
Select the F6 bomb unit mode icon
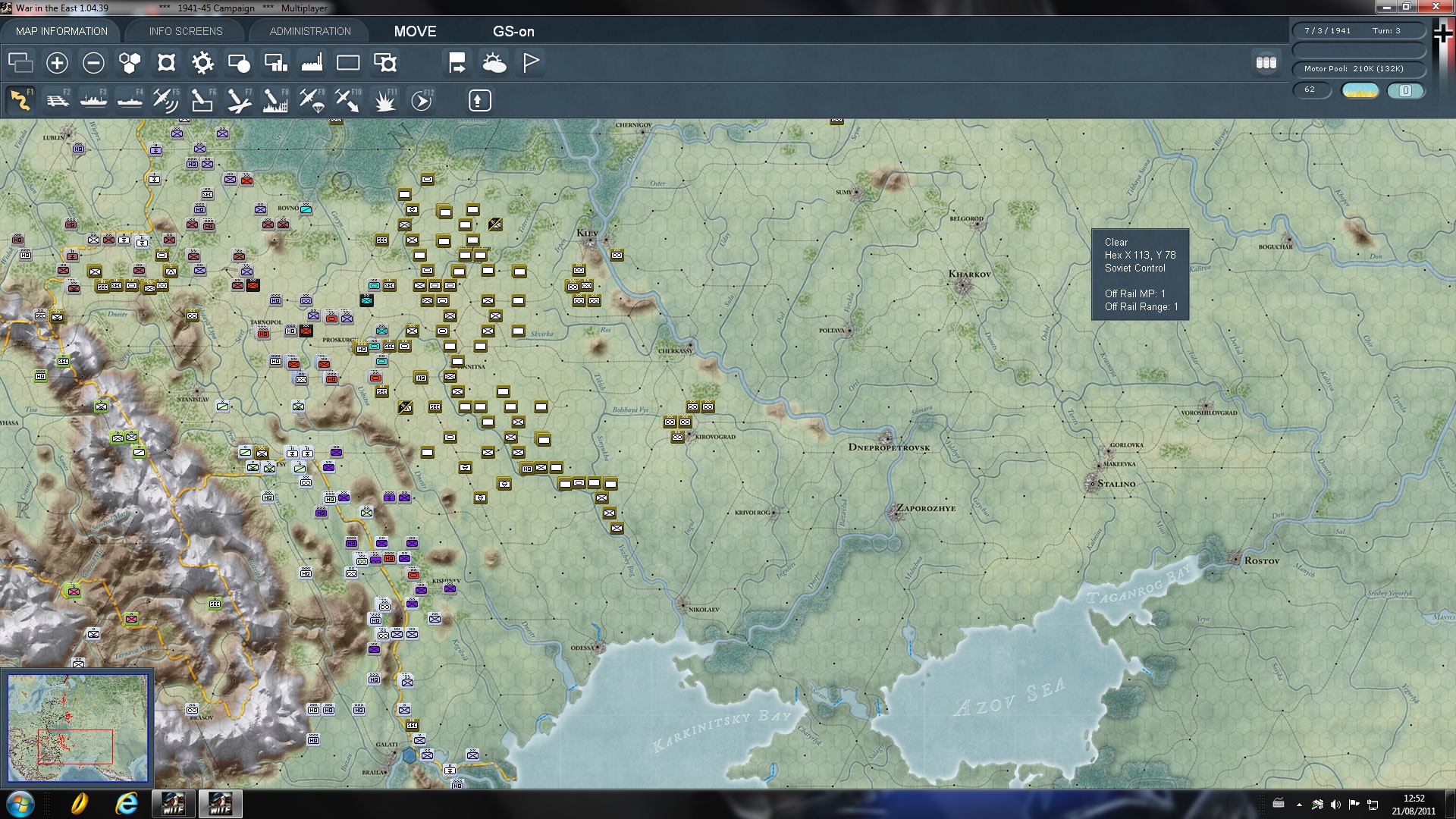(202, 100)
